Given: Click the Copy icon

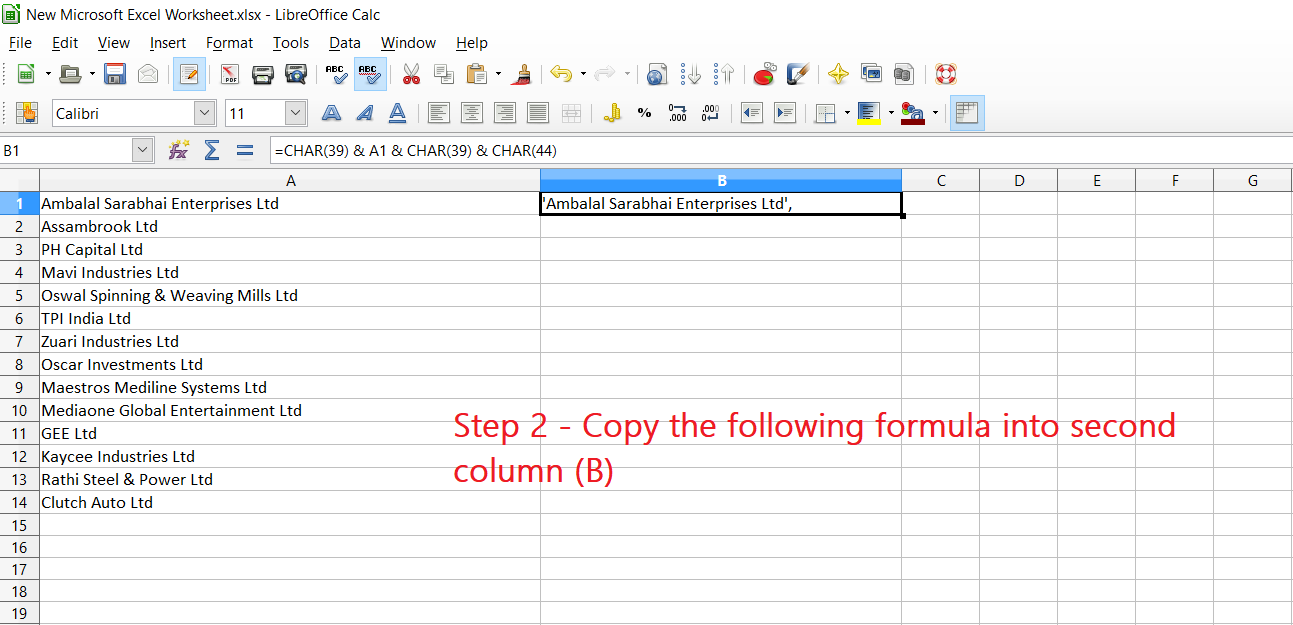Looking at the screenshot, I should [444, 74].
